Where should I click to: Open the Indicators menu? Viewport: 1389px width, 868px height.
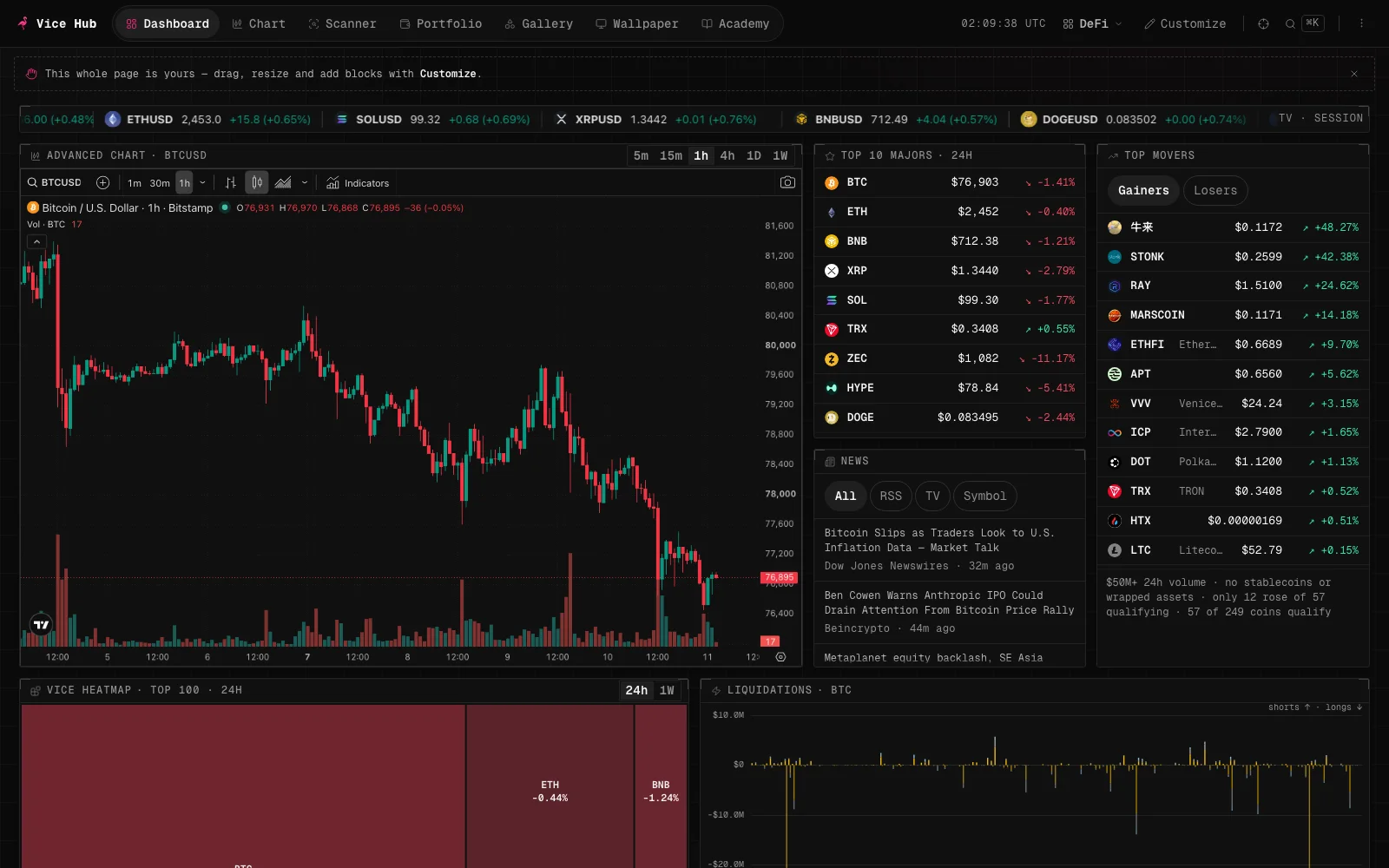point(358,183)
